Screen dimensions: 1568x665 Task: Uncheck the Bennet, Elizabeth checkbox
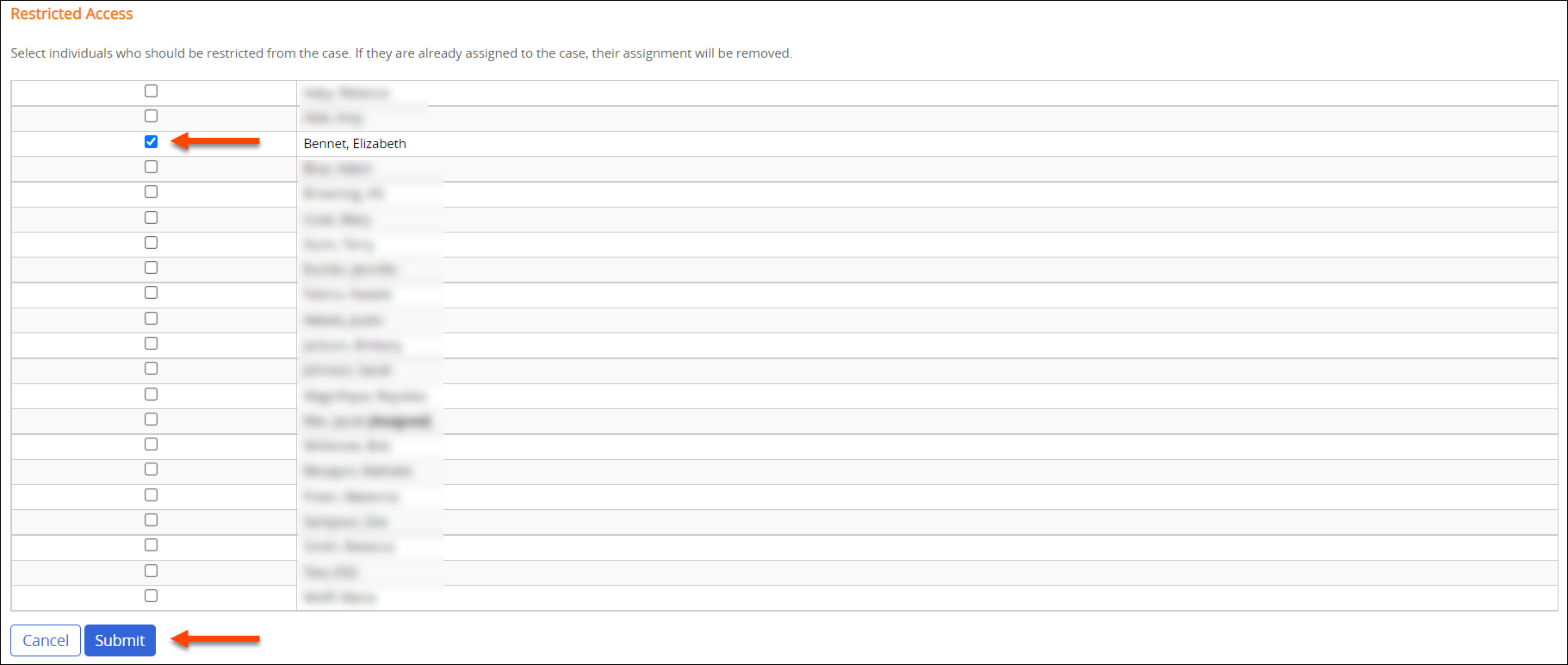coord(152,142)
